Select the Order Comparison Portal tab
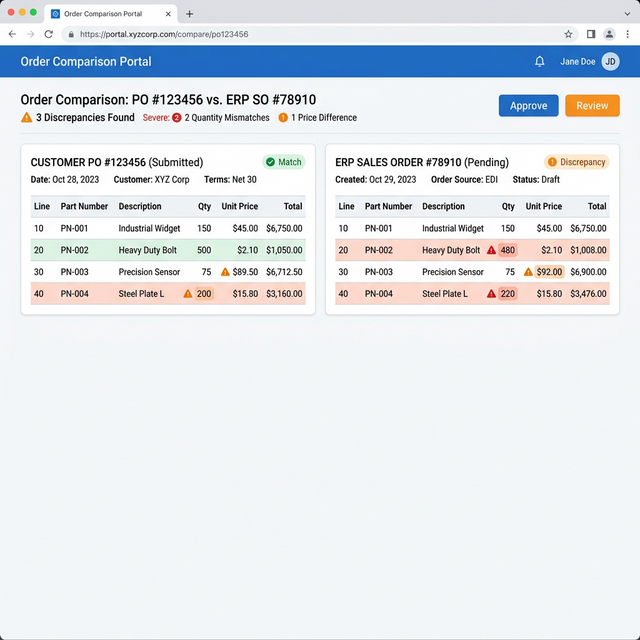Image resolution: width=640 pixels, height=640 pixels. 110,14
